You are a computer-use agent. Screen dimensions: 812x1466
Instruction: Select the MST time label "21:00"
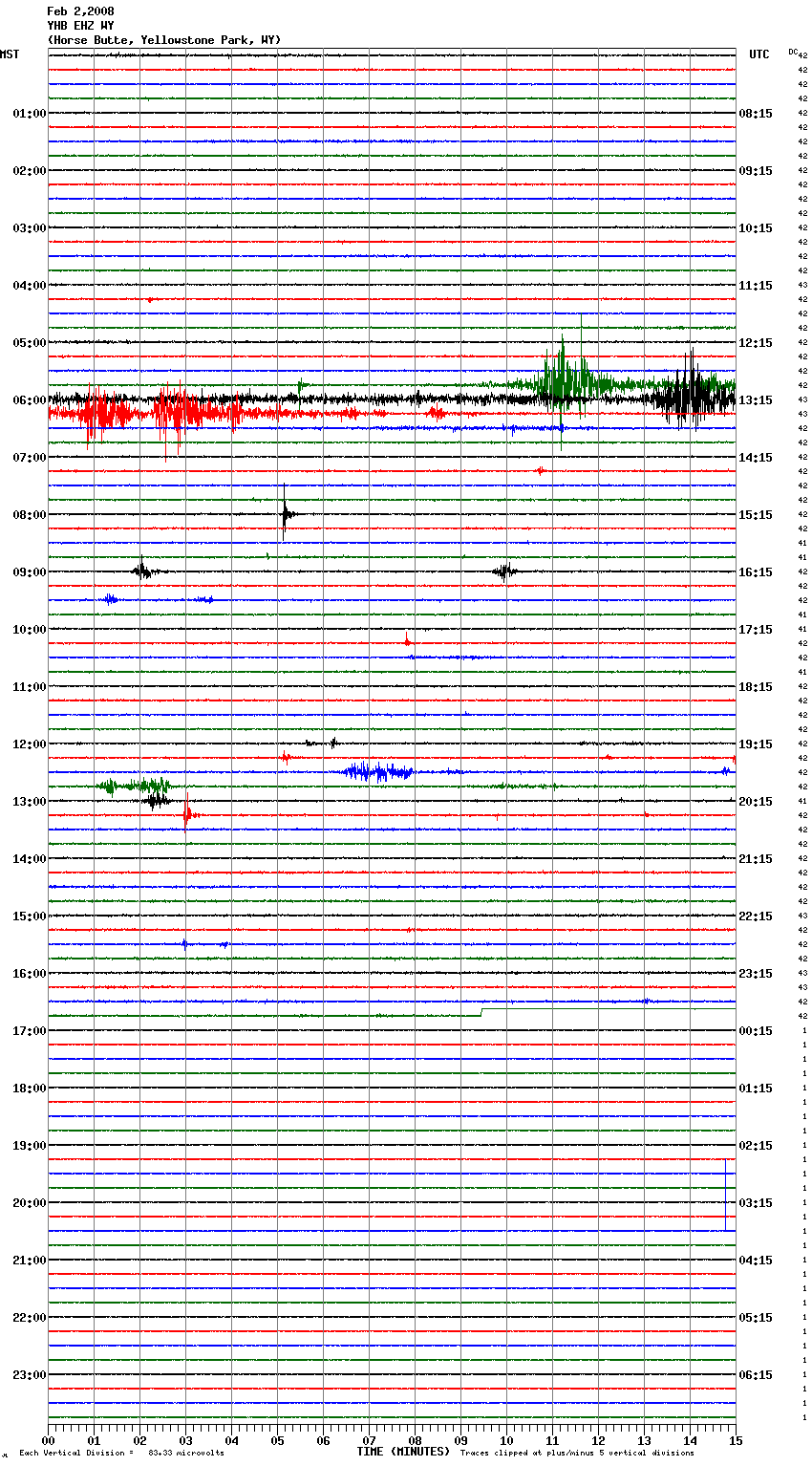[x=30, y=1261]
